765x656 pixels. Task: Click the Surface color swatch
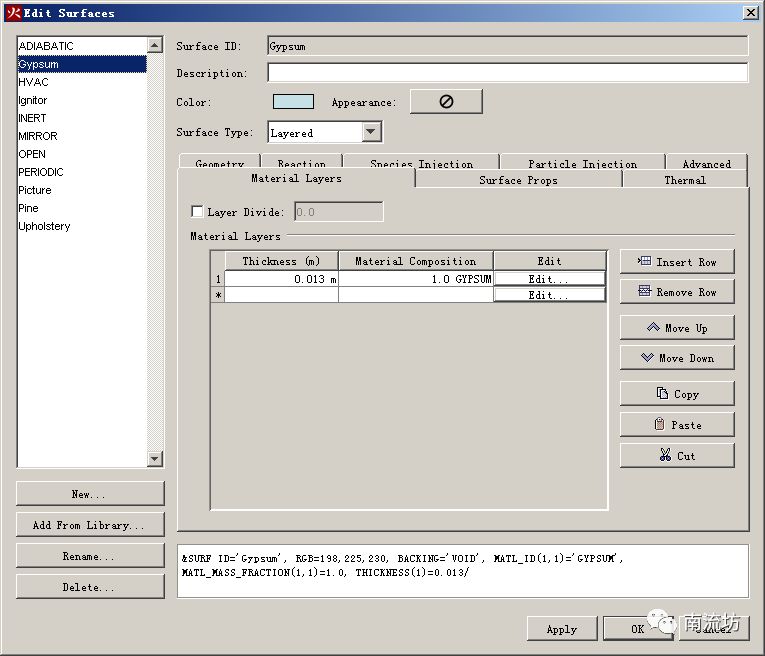(x=293, y=102)
